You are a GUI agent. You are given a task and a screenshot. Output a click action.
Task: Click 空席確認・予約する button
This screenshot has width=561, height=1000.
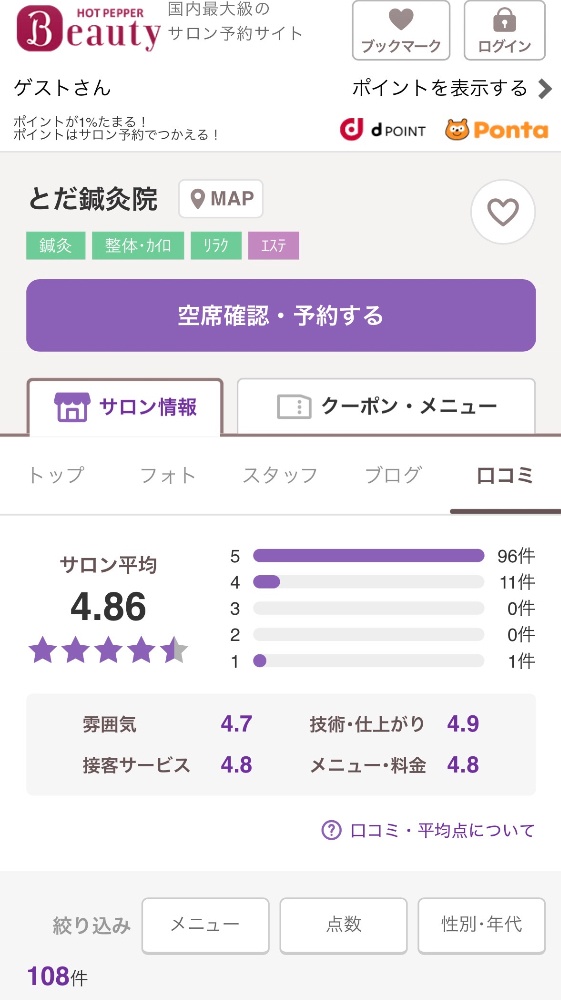pyautogui.click(x=280, y=315)
